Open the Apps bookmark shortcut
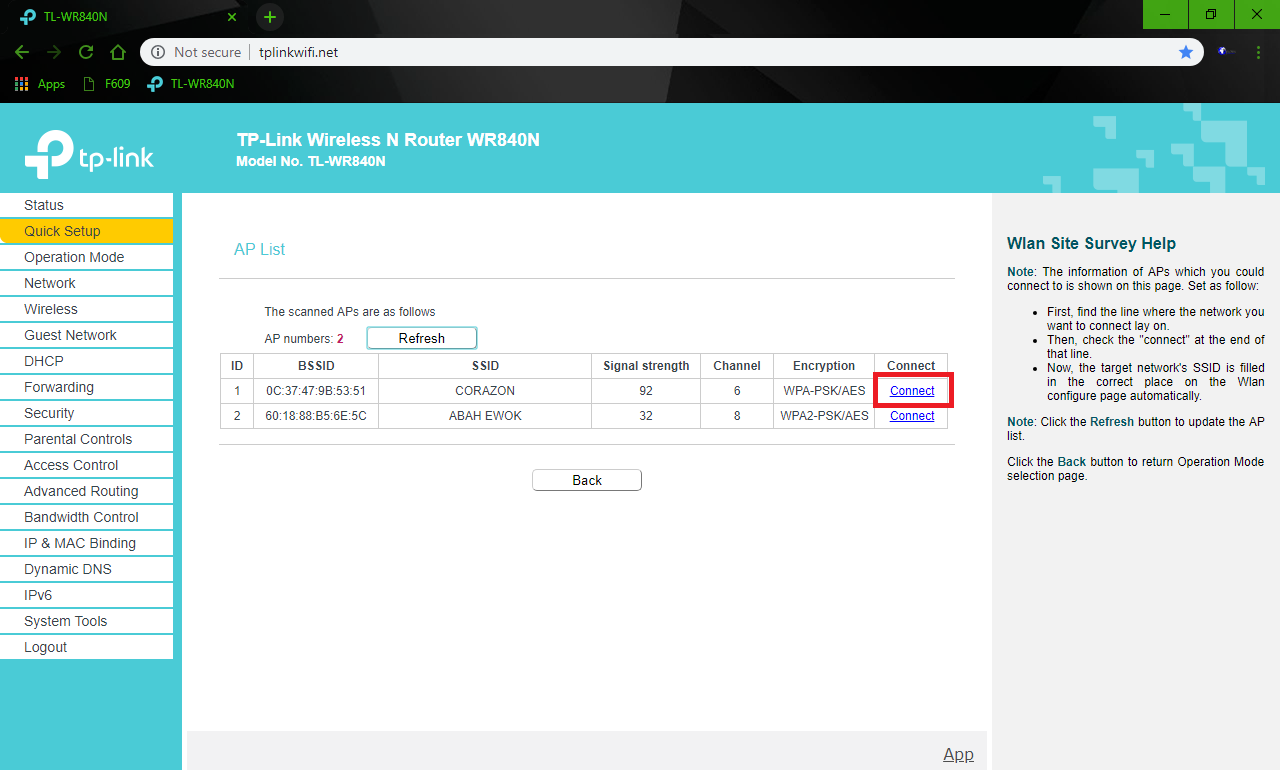The image size is (1280, 770). tap(40, 84)
